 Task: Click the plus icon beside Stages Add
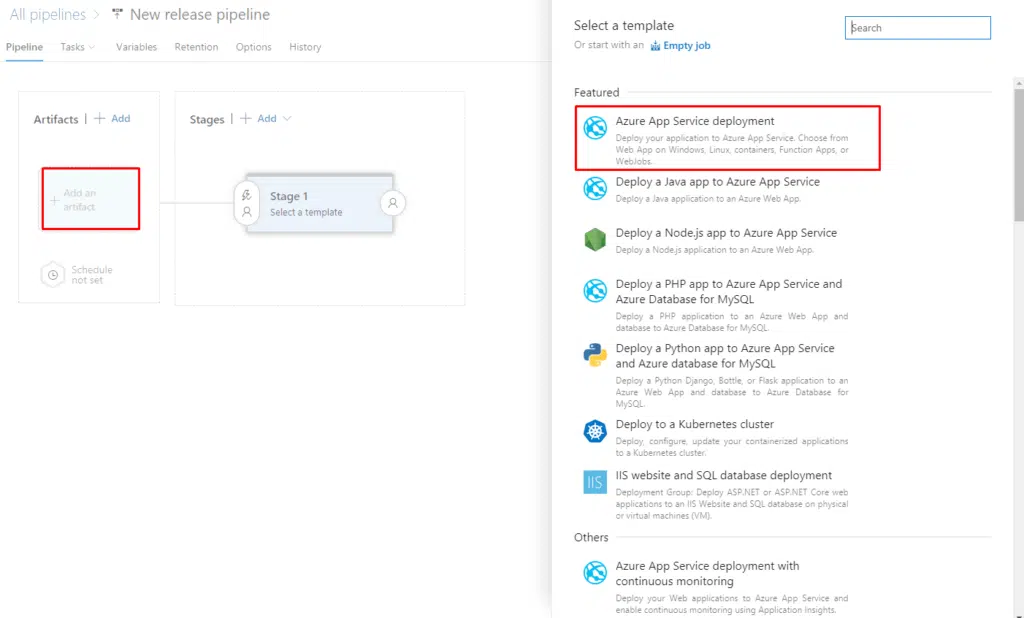click(x=246, y=118)
